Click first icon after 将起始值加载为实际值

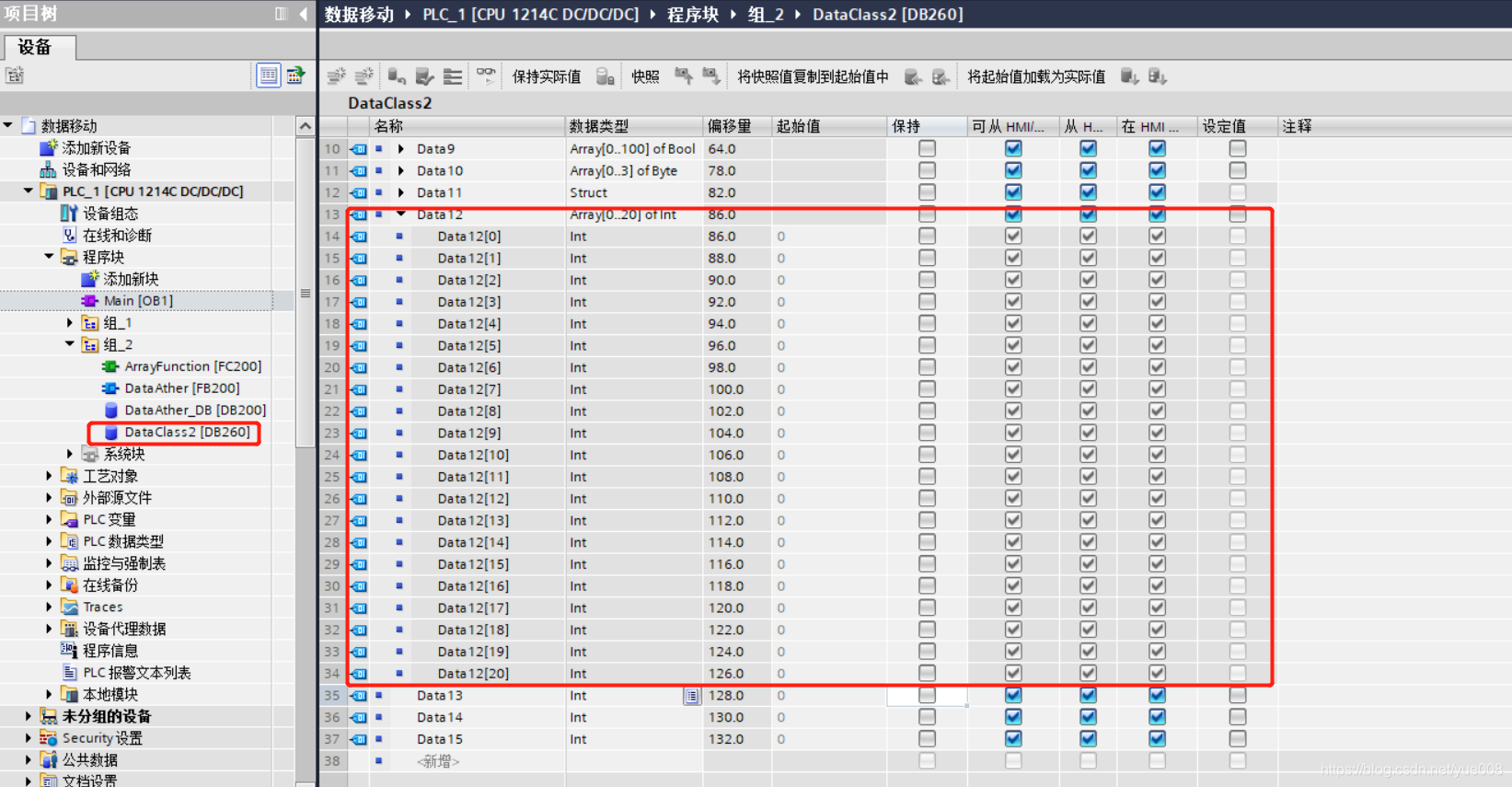pos(1130,76)
